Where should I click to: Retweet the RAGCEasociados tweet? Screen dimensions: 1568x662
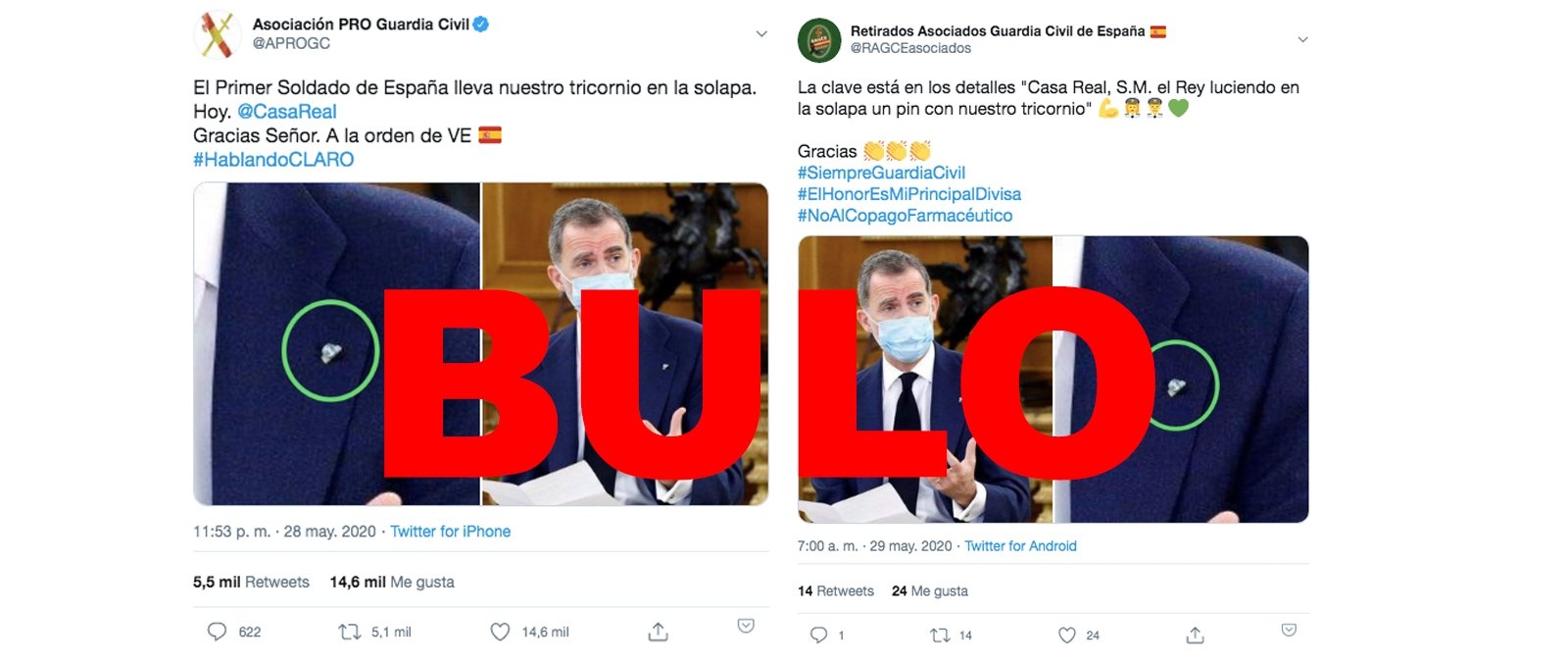click(x=940, y=636)
